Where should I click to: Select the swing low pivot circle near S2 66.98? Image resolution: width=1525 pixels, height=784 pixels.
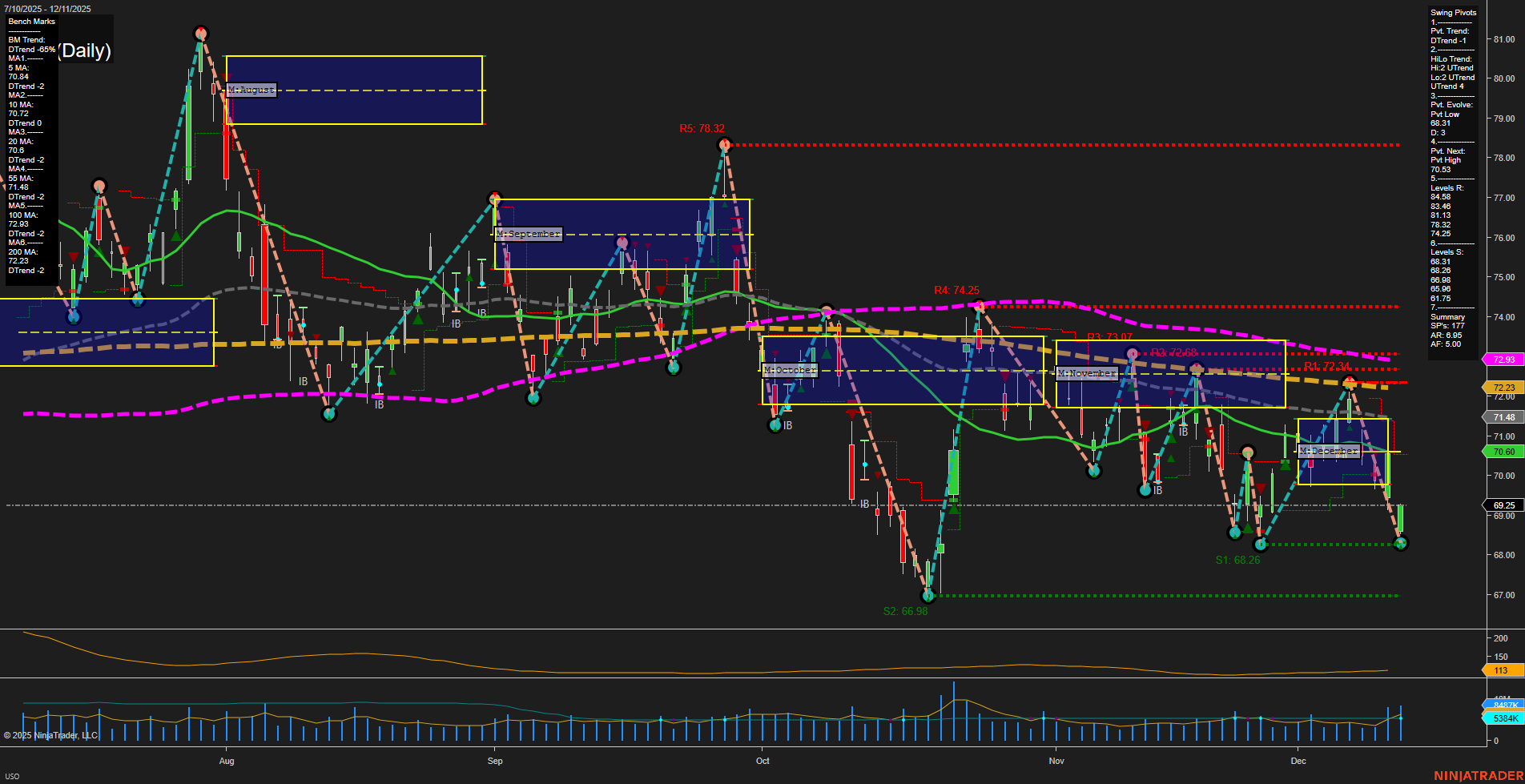click(x=928, y=595)
